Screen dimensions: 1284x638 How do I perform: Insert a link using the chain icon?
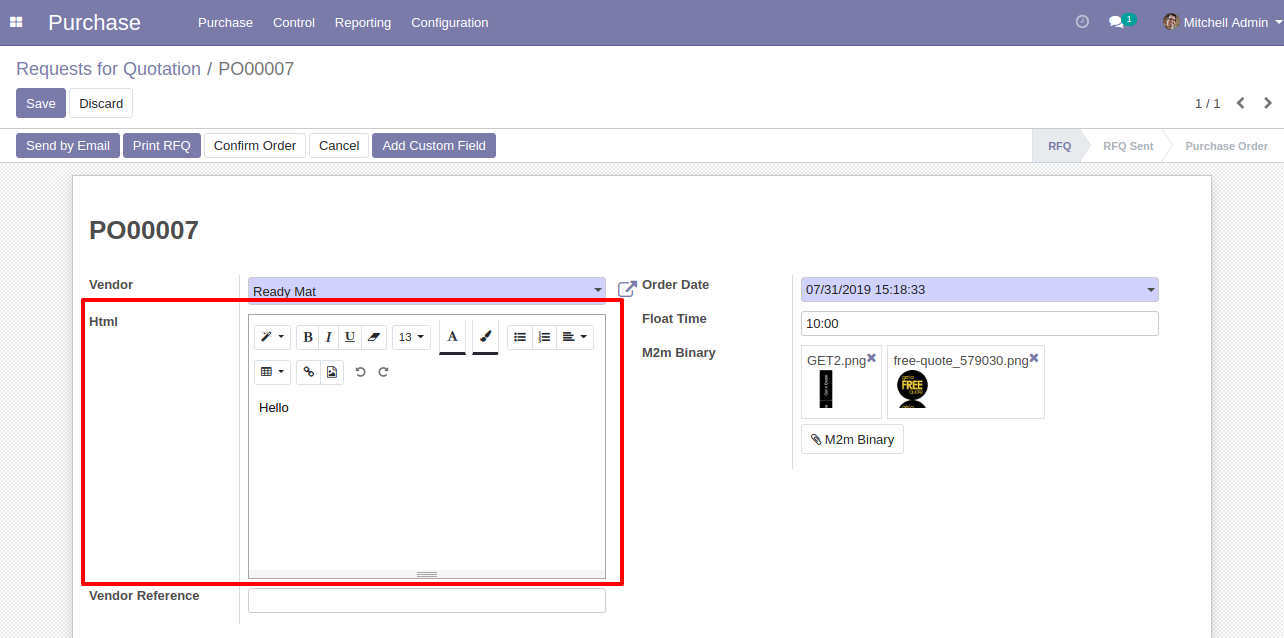coord(308,372)
